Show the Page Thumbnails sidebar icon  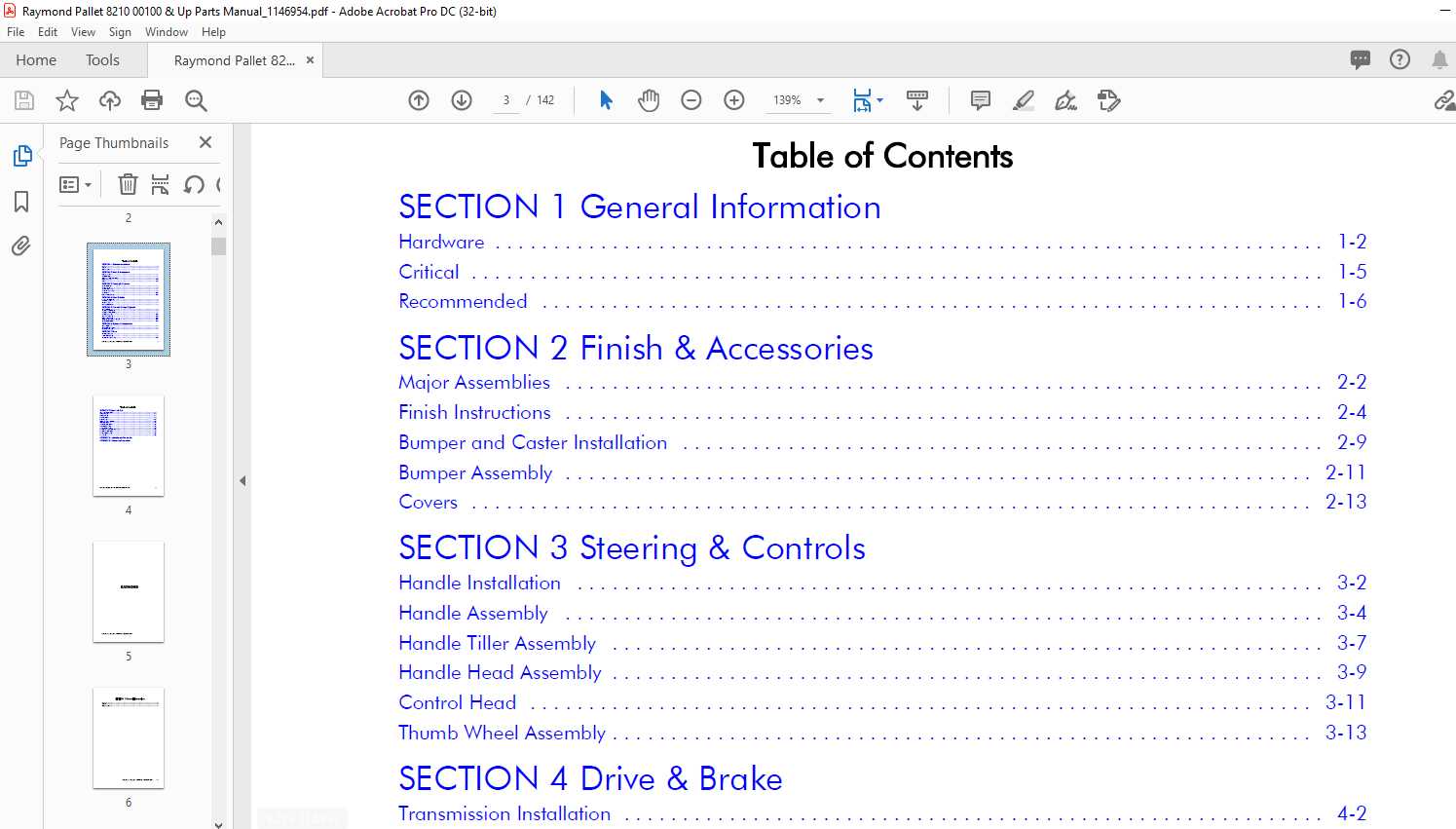21,156
